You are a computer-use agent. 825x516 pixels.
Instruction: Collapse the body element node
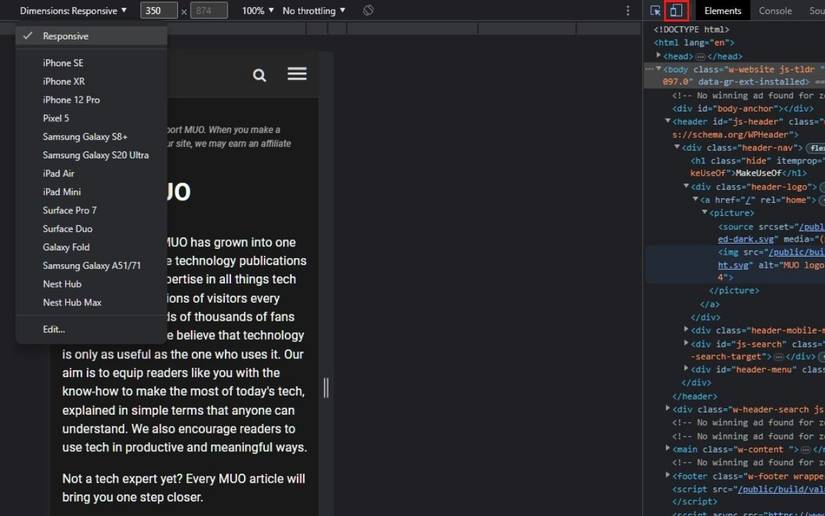[658, 68]
